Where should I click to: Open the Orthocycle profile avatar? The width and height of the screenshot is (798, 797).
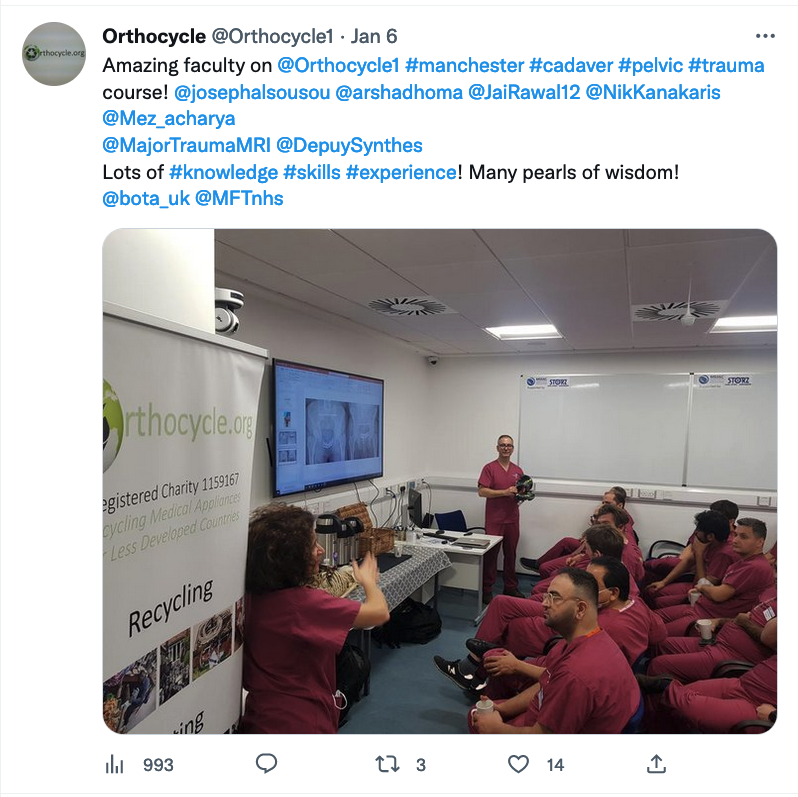click(x=54, y=53)
